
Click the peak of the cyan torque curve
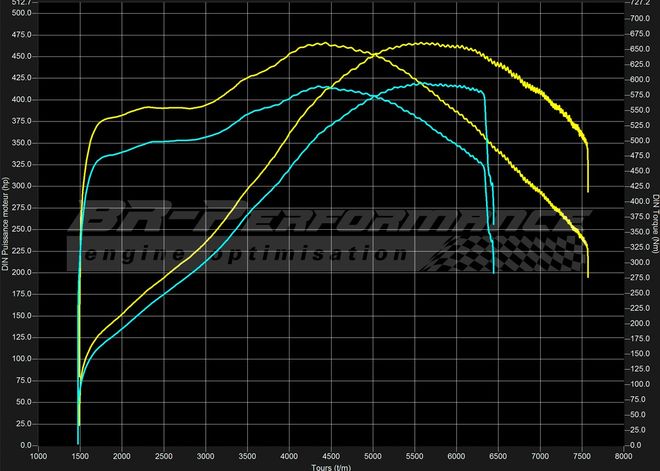pyautogui.click(x=320, y=86)
